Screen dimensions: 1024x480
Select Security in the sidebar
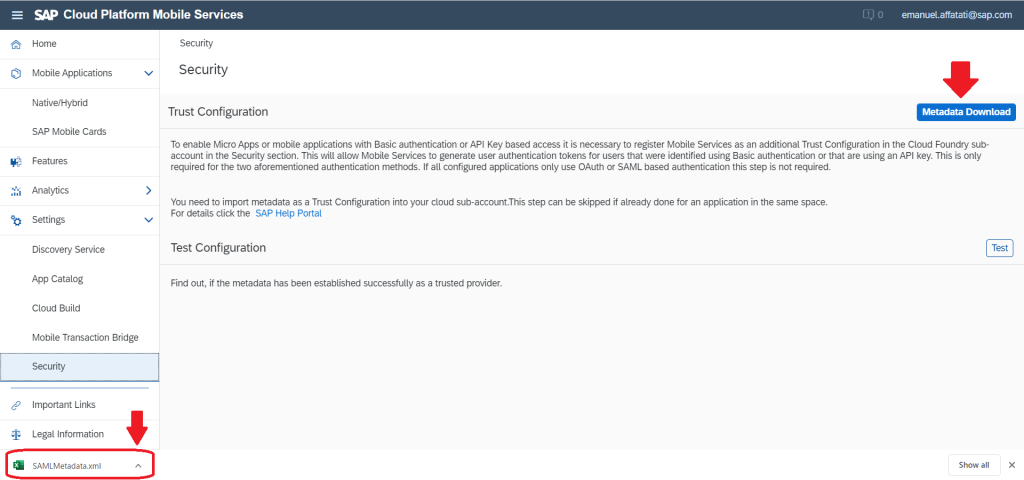tap(80, 366)
